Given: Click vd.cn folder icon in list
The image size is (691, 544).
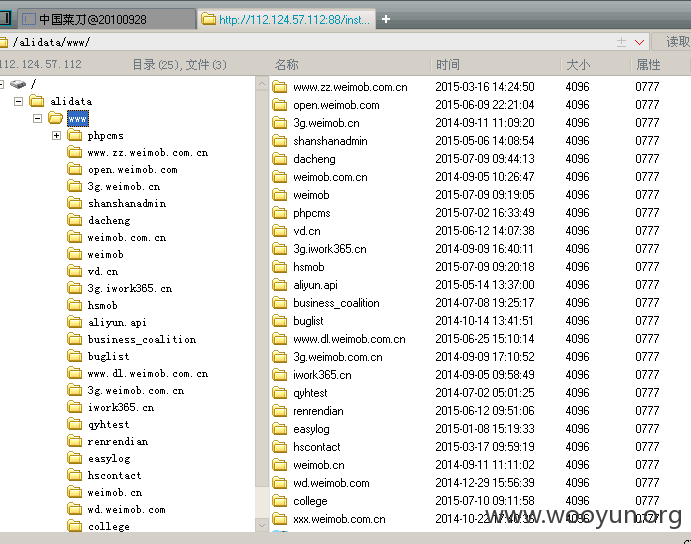Looking at the screenshot, I should coord(280,231).
